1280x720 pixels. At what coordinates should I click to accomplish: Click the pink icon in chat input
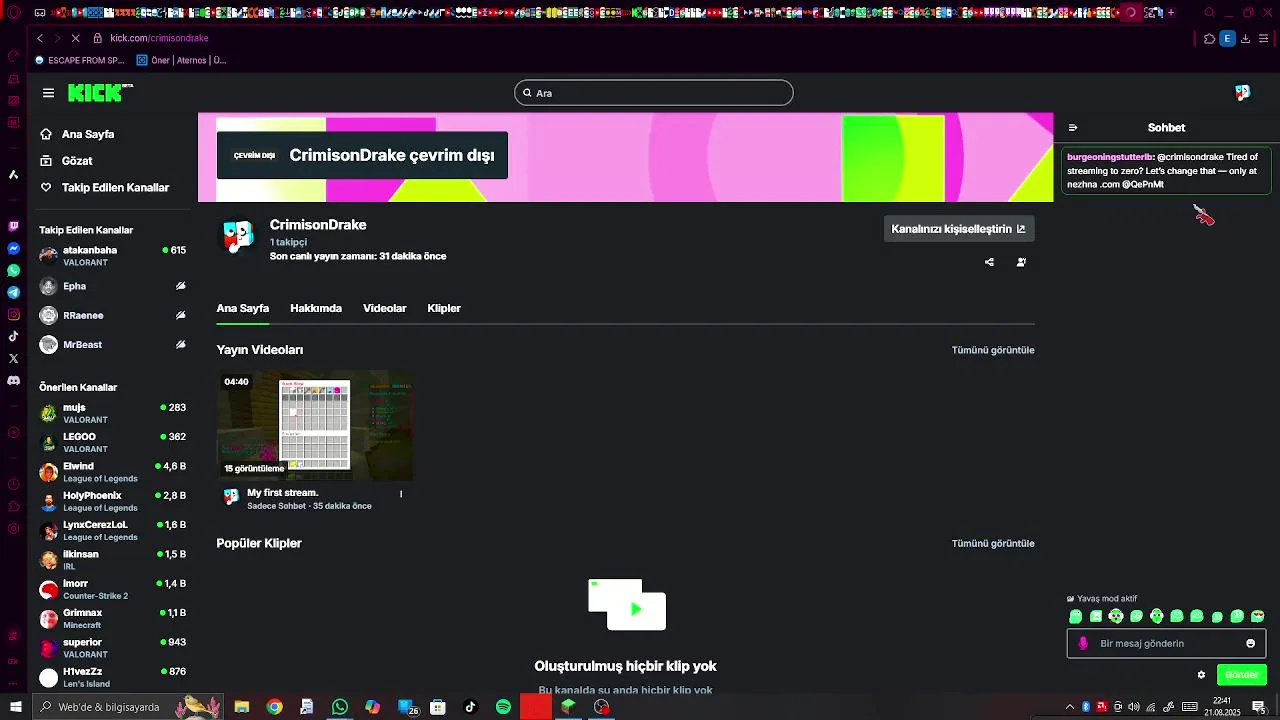point(1083,644)
